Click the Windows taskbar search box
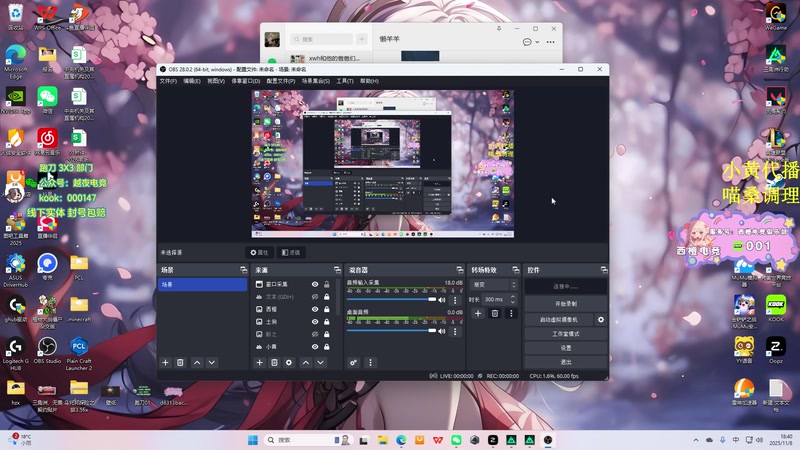Image resolution: width=800 pixels, height=450 pixels. 309,440
